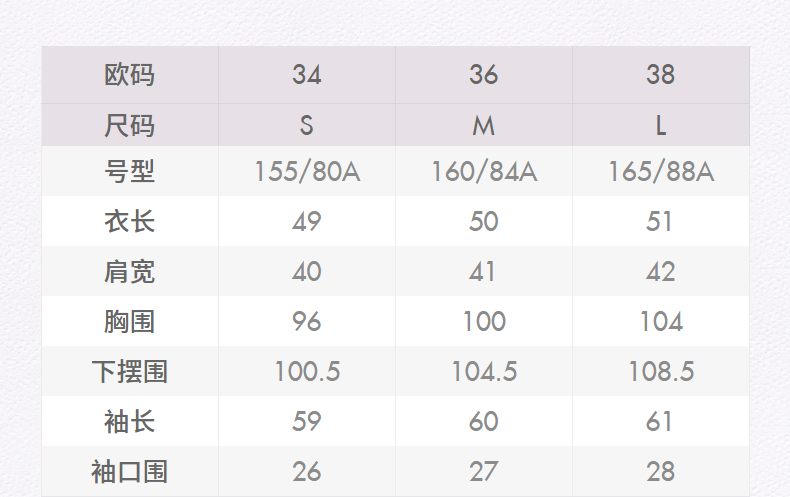Click the 165/88A value

(660, 172)
